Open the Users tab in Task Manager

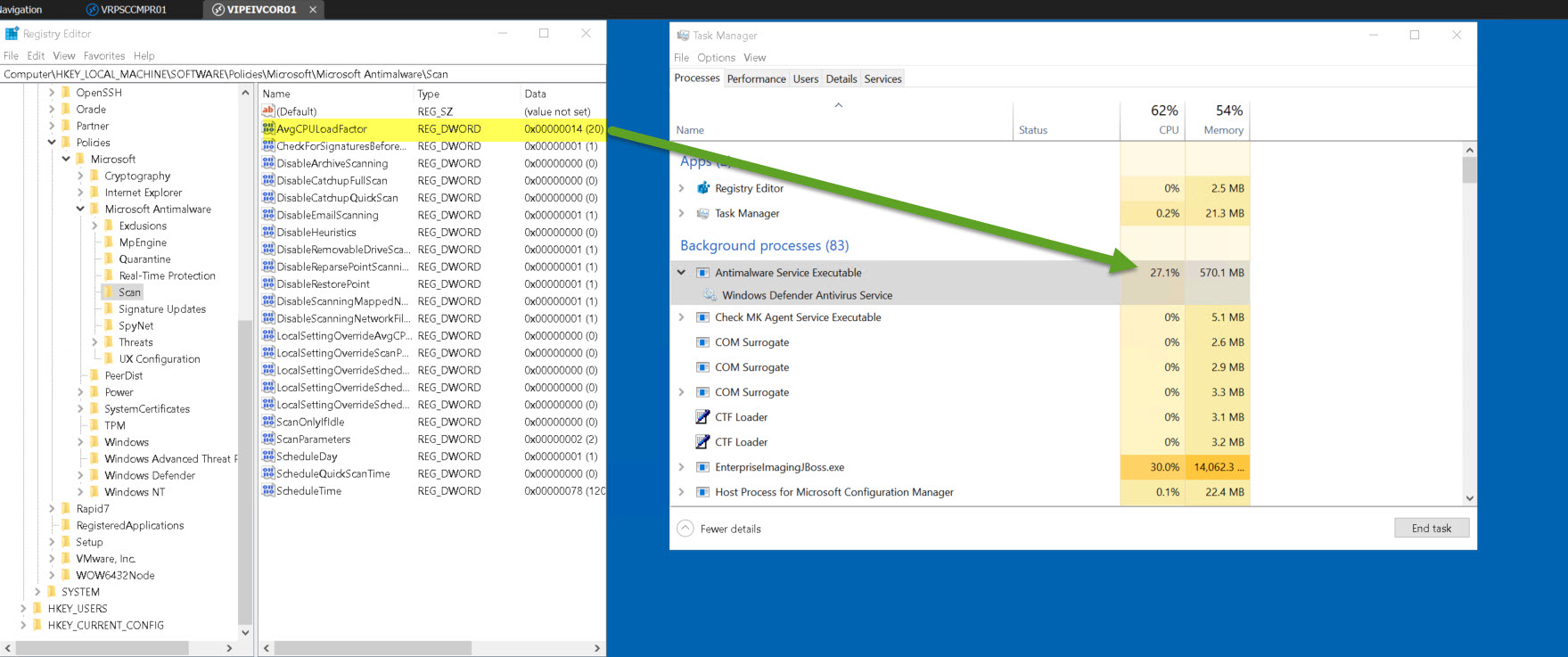806,78
